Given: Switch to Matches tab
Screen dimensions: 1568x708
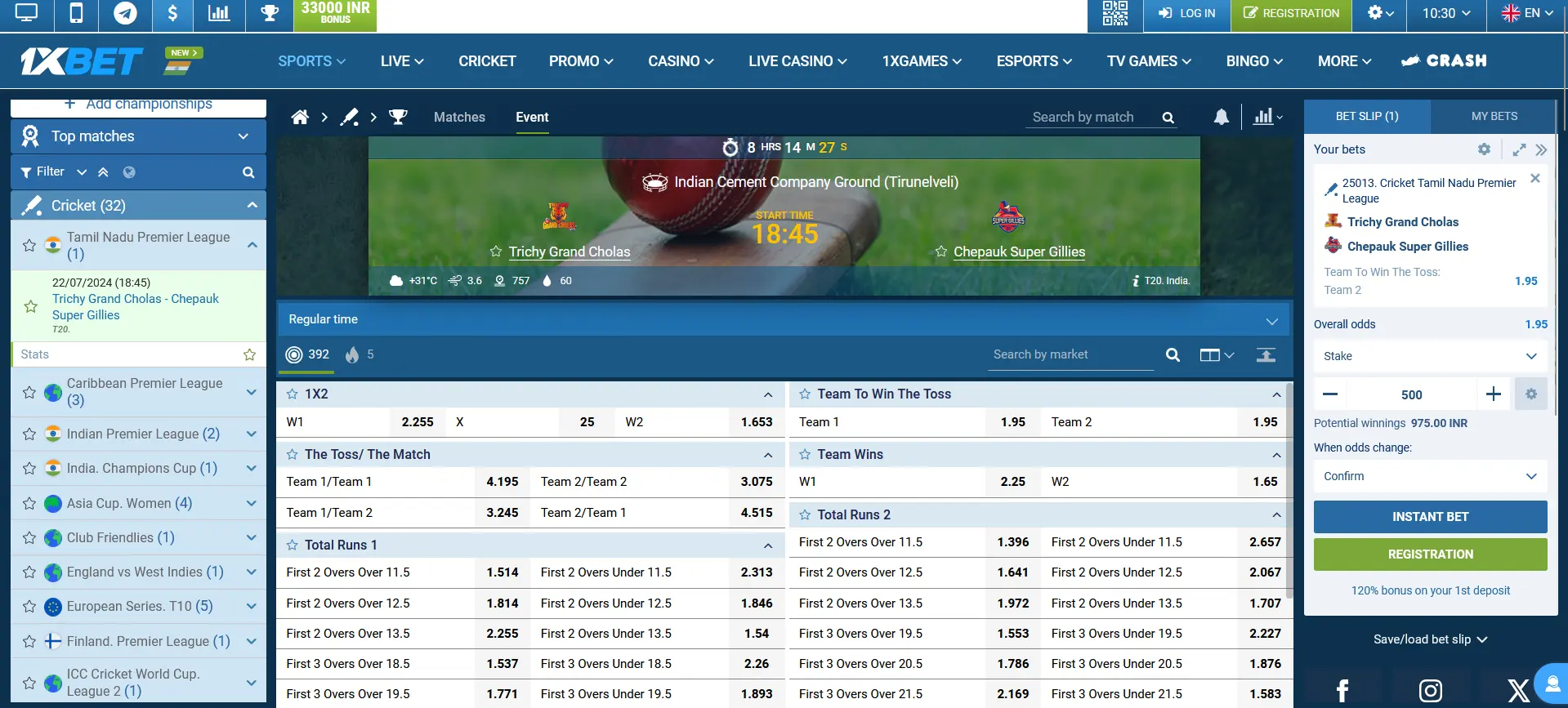Looking at the screenshot, I should pyautogui.click(x=459, y=117).
